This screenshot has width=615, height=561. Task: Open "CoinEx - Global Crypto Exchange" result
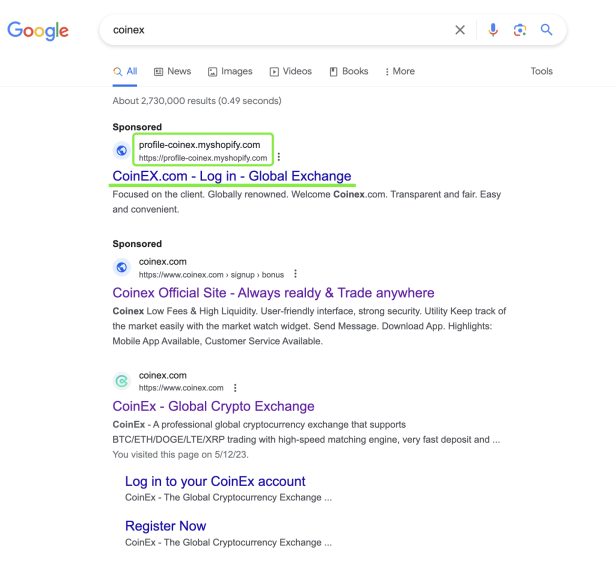tap(213, 406)
